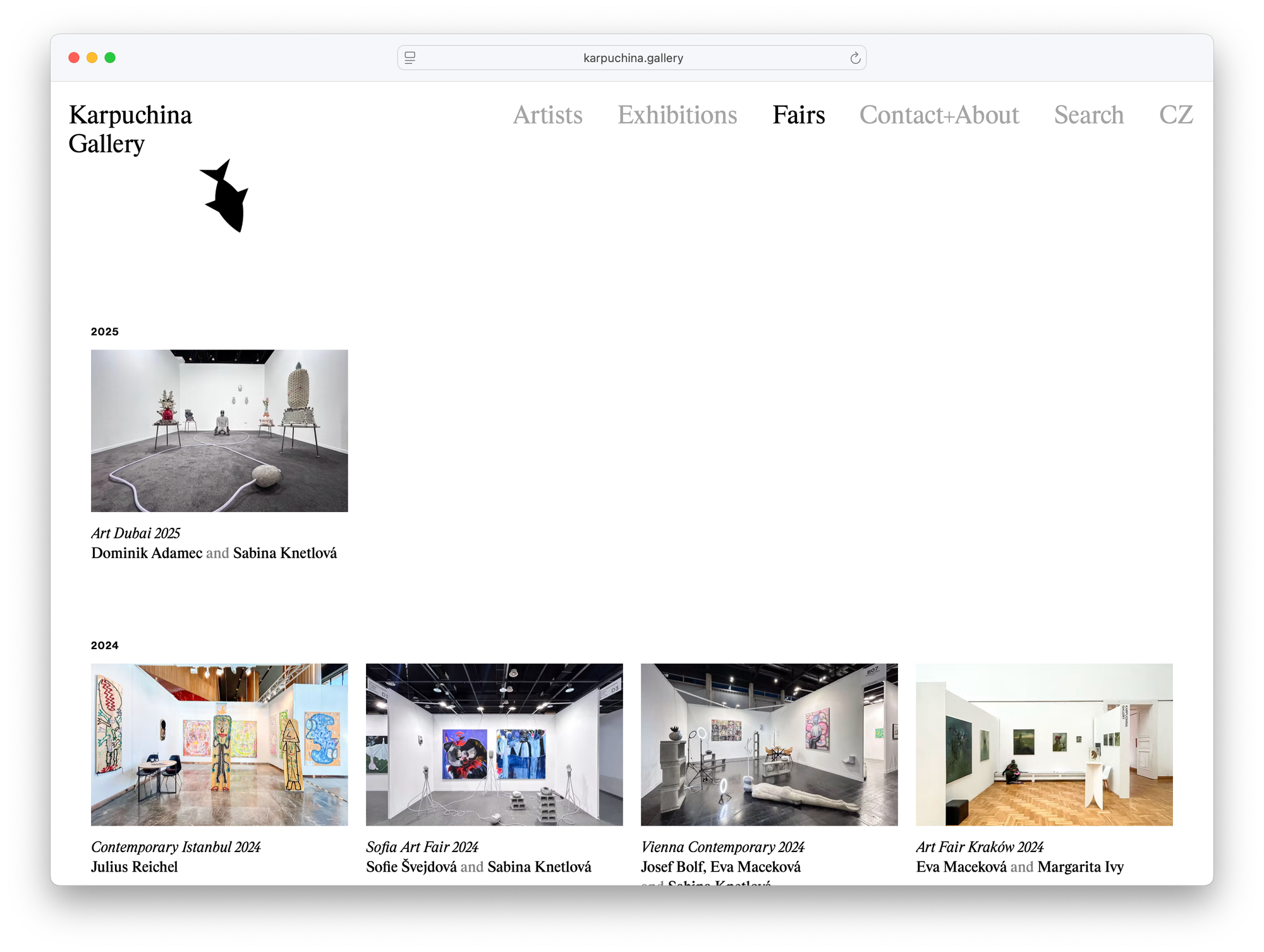Screen dimensions: 1264x952
Task: Open the Art Fair Kraków 2024 photo
Action: click(x=1044, y=744)
